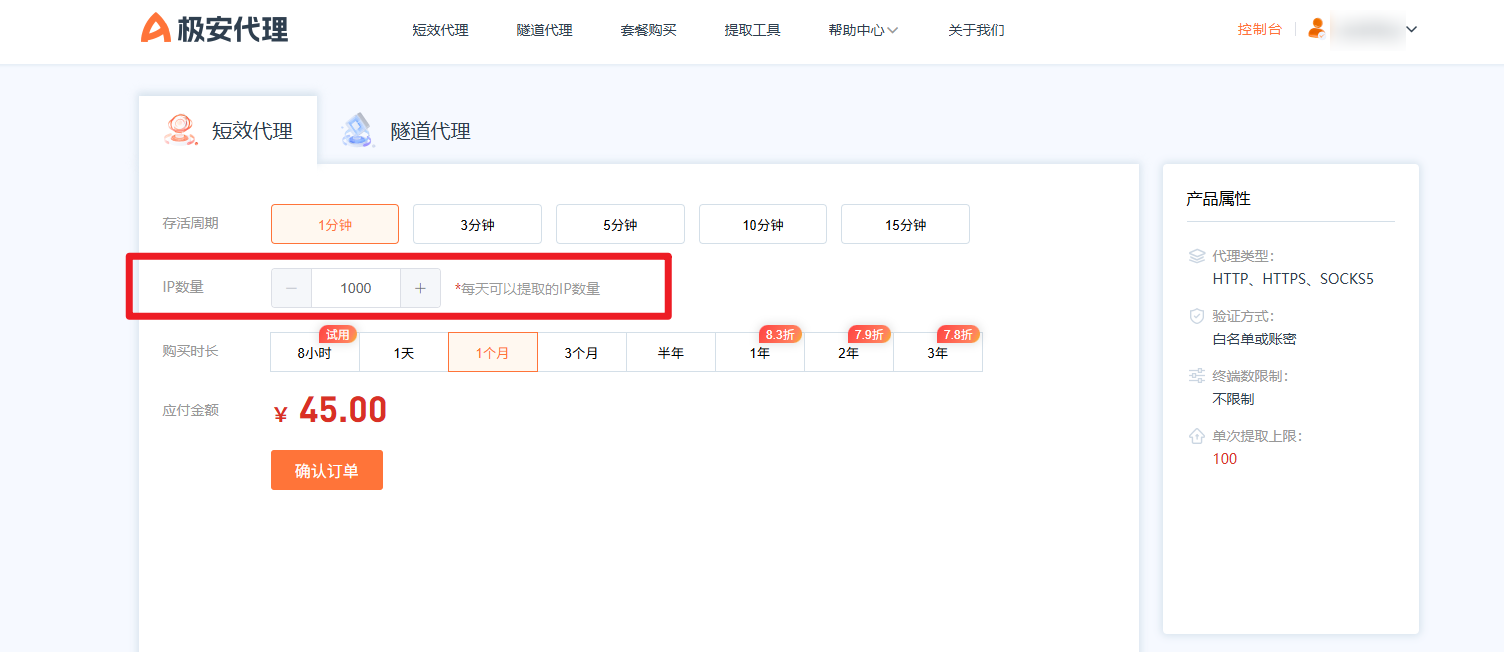The height and width of the screenshot is (652, 1504).
Task: Click the 代理类型 layers icon
Action: (1196, 256)
